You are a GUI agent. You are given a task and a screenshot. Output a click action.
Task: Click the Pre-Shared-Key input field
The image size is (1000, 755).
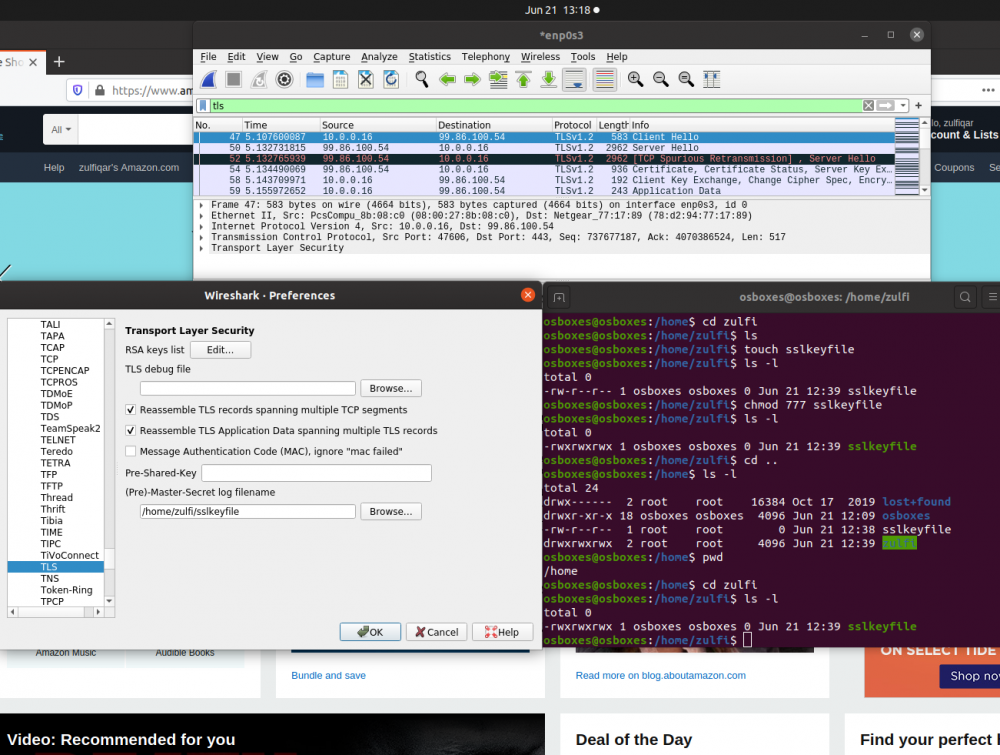coord(316,473)
